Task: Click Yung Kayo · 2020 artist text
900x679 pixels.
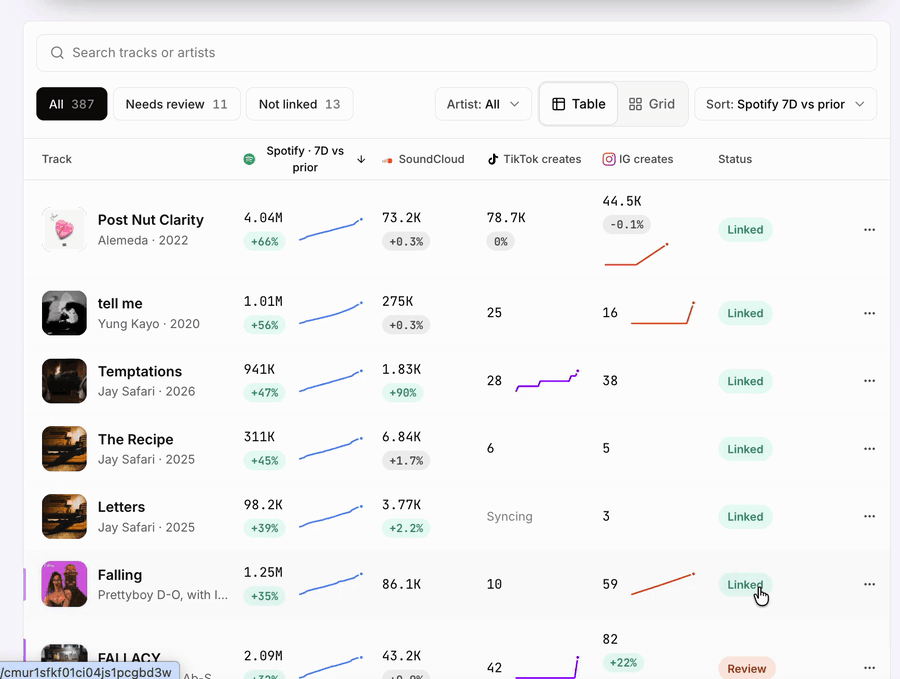Action: pos(149,324)
